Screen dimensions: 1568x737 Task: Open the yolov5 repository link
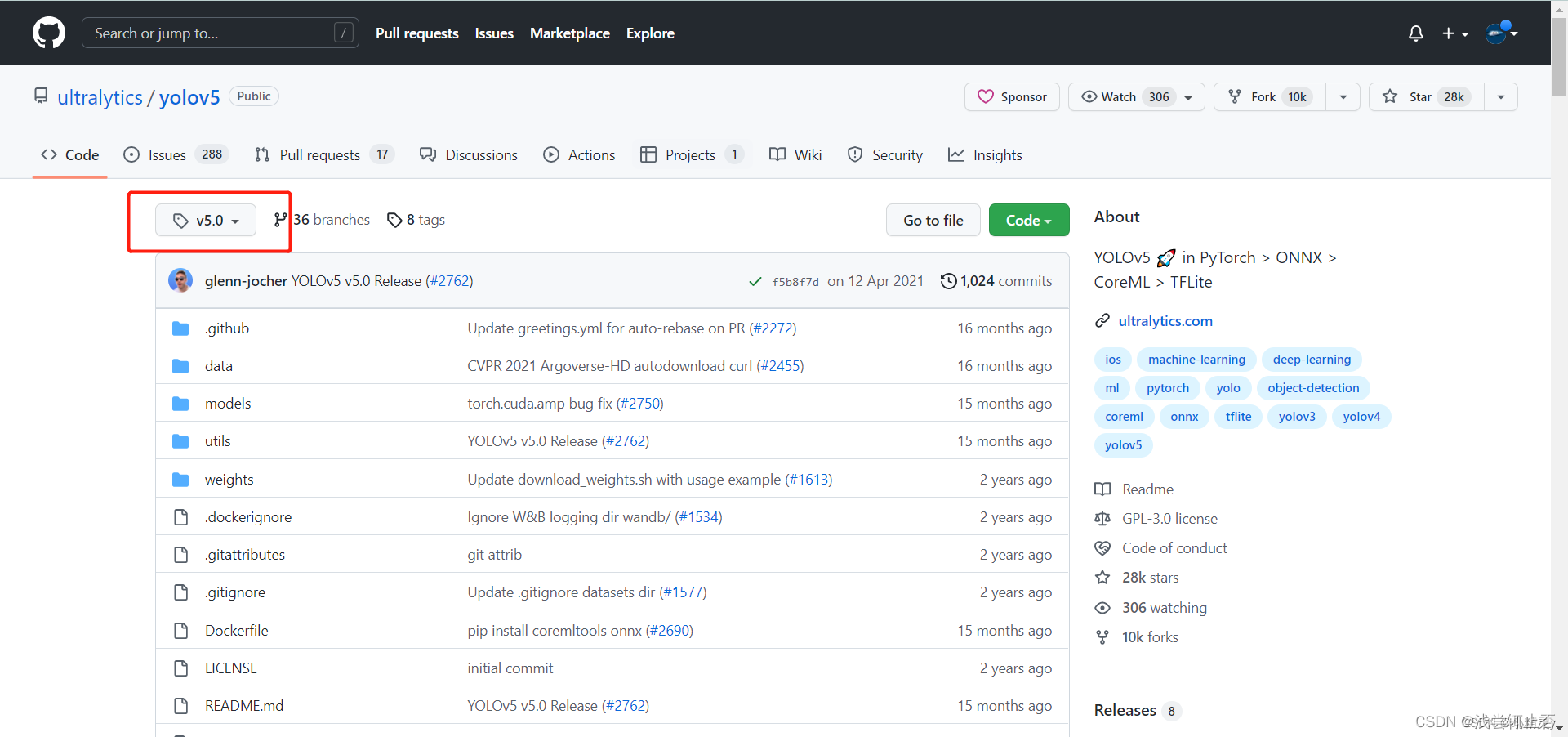pos(189,97)
